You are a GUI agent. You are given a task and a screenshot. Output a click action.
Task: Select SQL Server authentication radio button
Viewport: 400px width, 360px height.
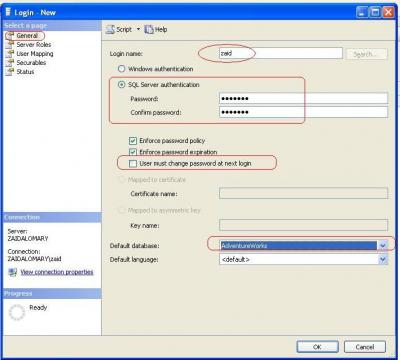click(x=122, y=85)
